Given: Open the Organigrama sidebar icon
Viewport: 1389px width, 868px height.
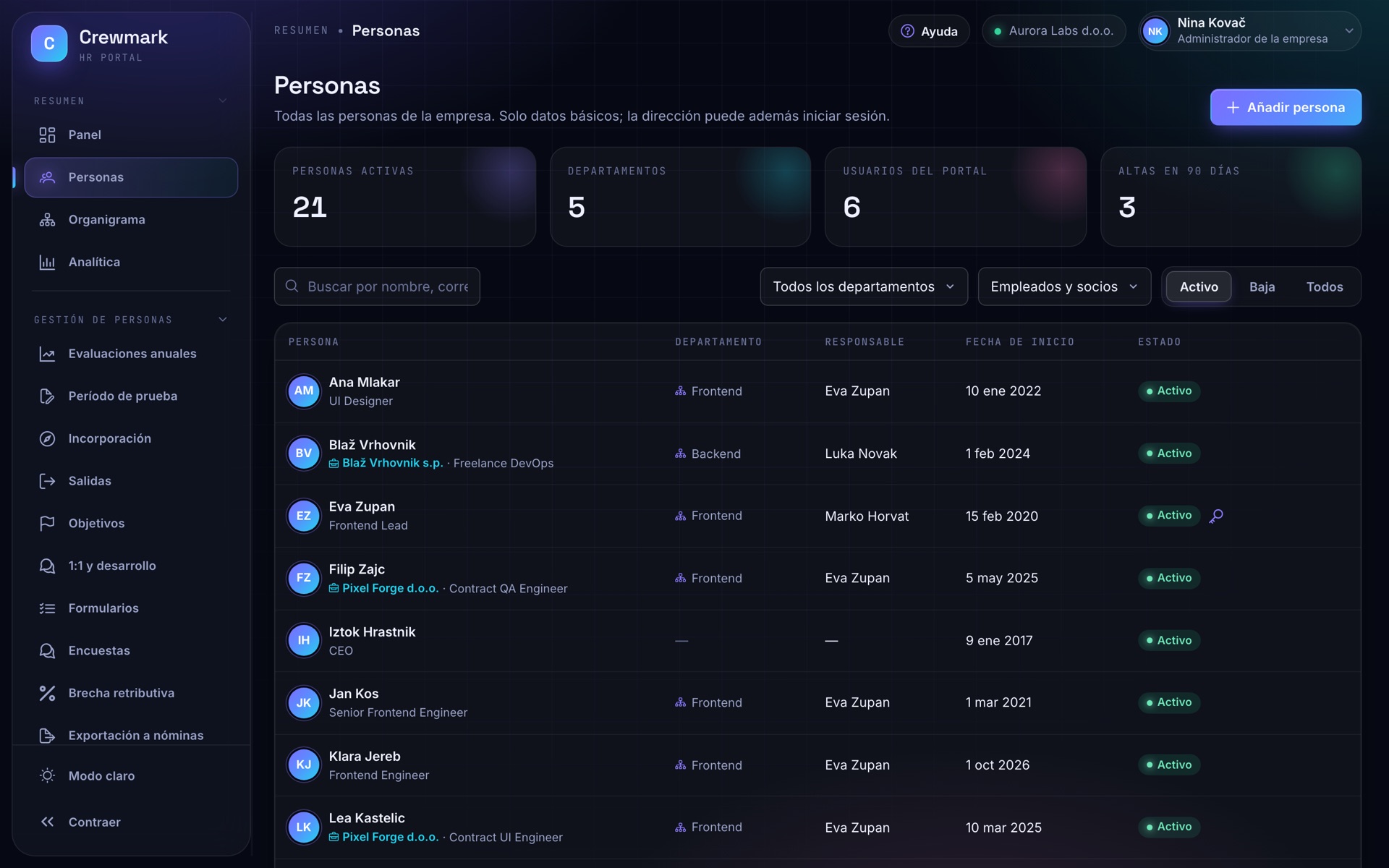Looking at the screenshot, I should [x=47, y=220].
